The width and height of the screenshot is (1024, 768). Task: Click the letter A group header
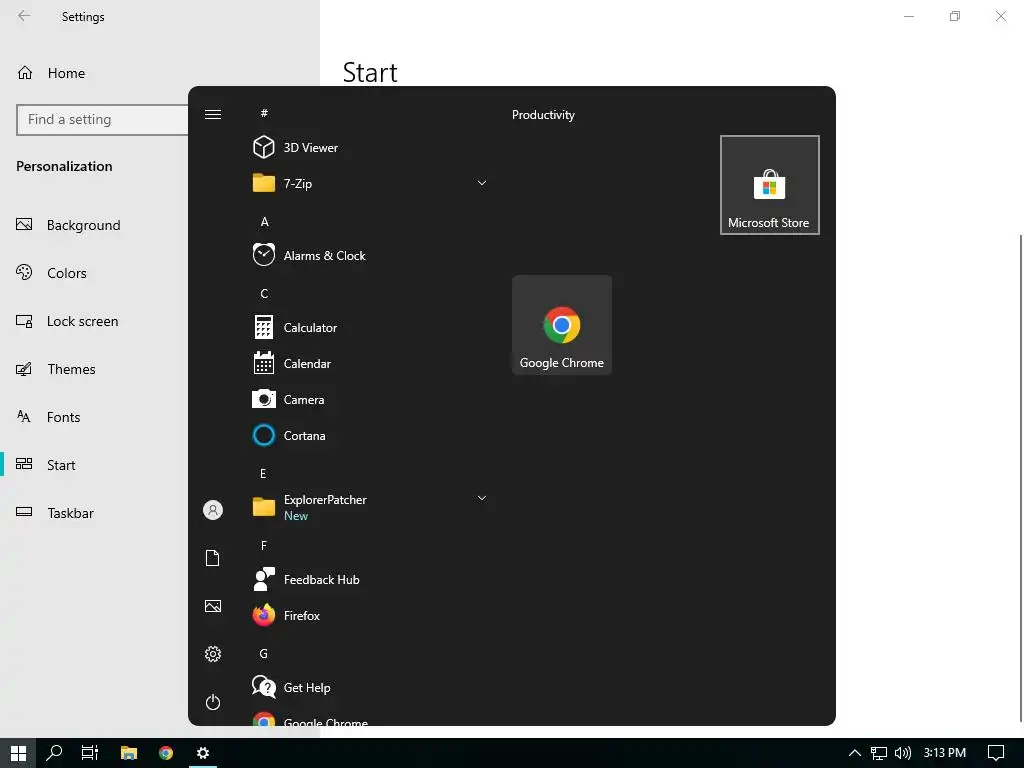[x=264, y=221]
